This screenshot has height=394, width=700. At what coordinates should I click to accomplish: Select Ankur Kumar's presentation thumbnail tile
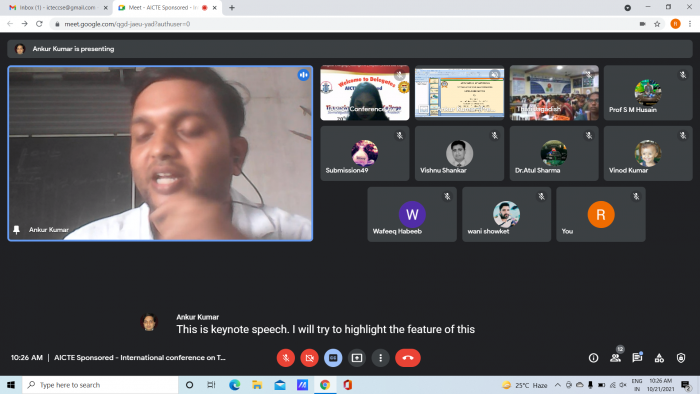click(459, 93)
